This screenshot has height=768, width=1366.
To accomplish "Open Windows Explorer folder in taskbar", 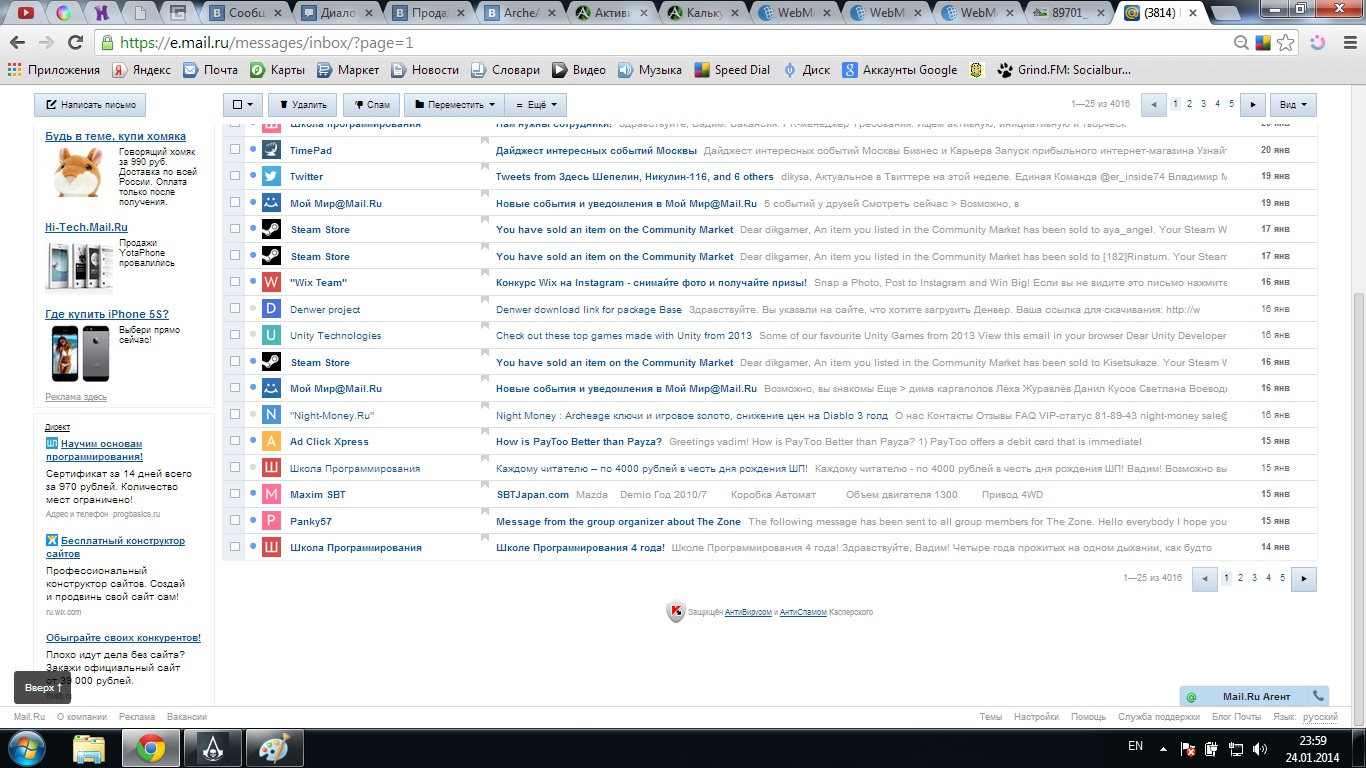I will tap(89, 748).
